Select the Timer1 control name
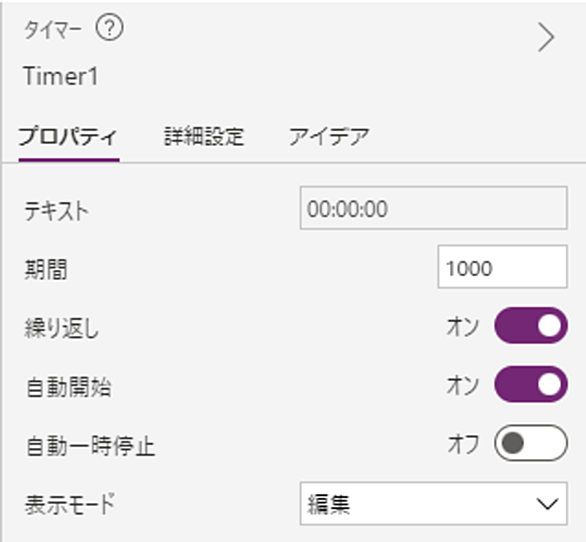Screen dimensions: 586x542 coord(61,76)
